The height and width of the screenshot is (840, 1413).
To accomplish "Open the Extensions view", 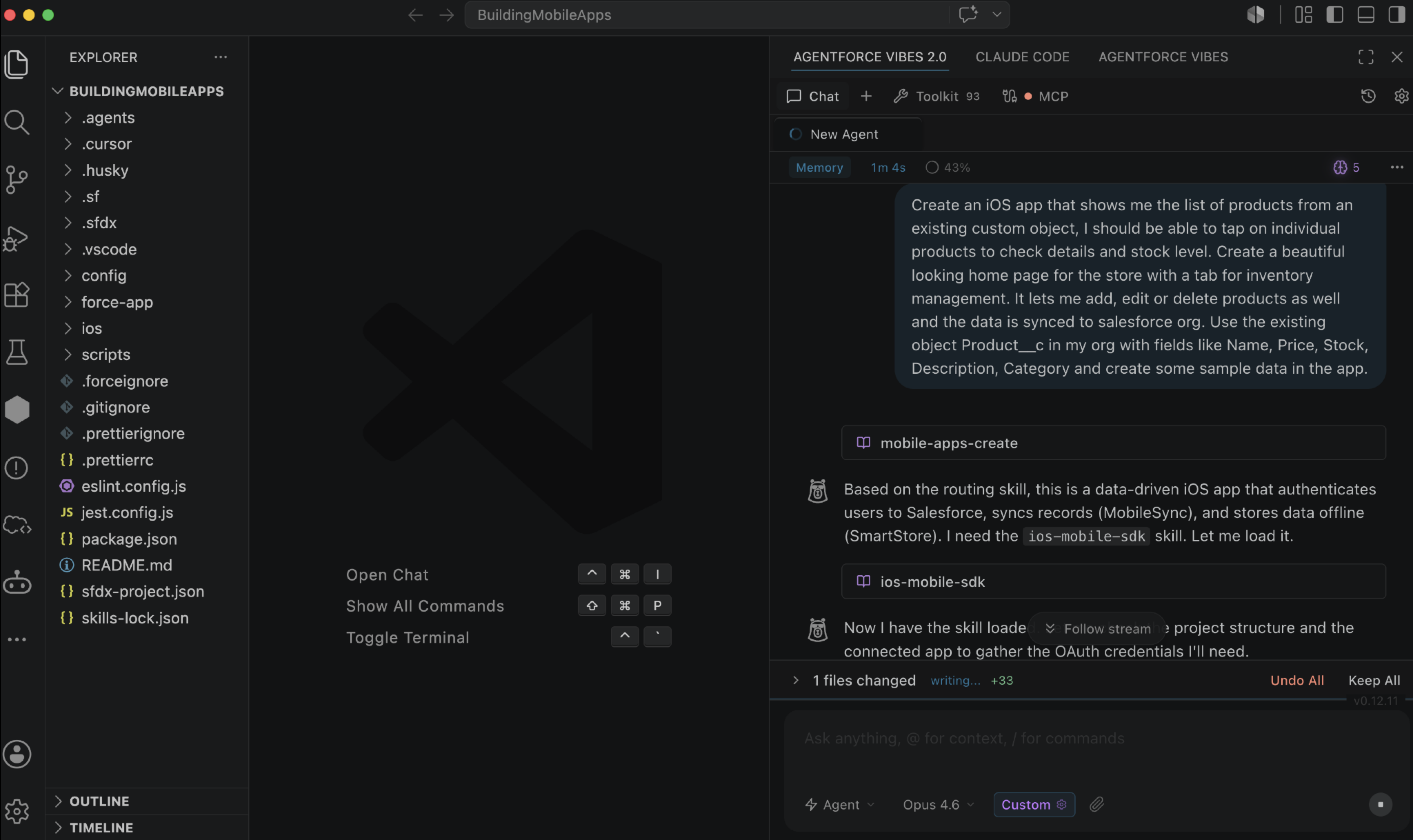I will [17, 295].
